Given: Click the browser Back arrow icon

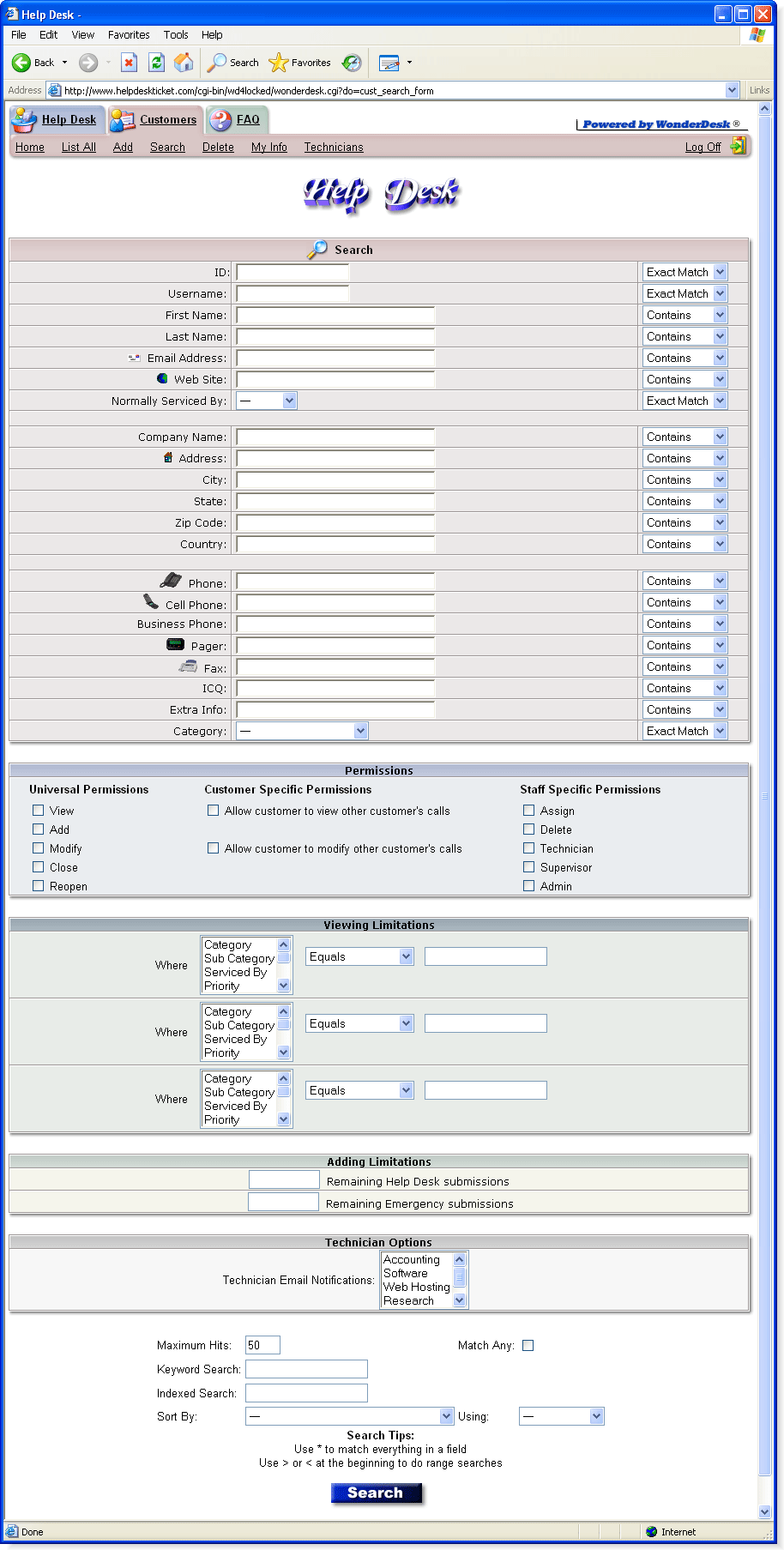Looking at the screenshot, I should pyautogui.click(x=21, y=63).
